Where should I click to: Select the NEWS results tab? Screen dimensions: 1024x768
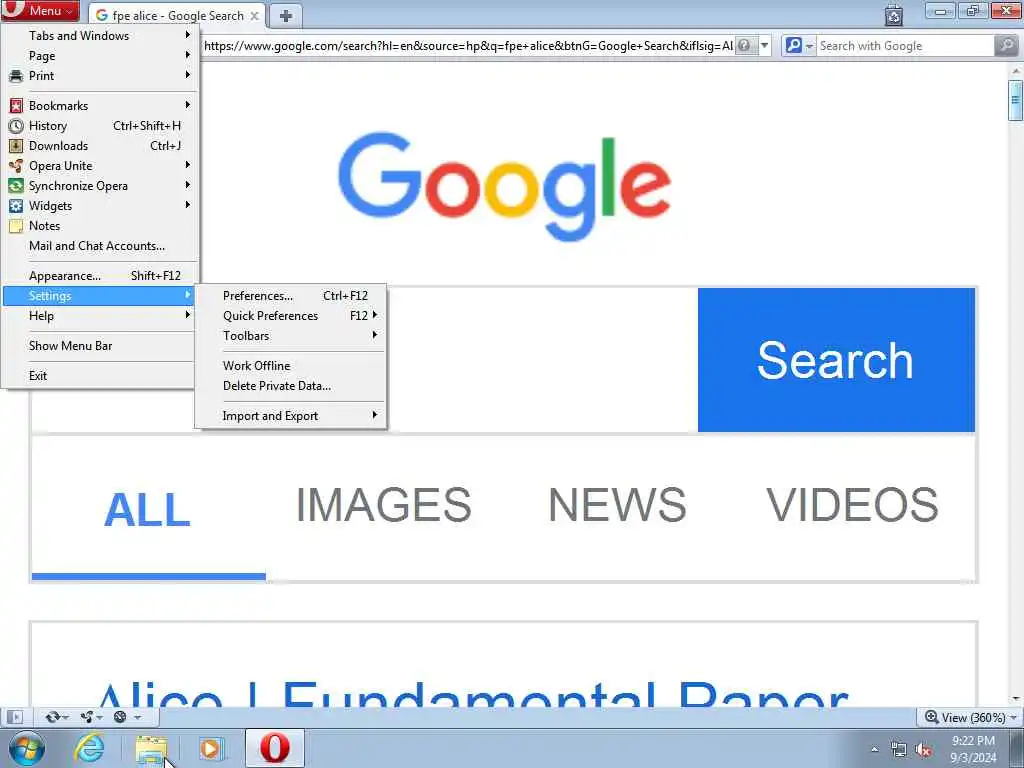pyautogui.click(x=617, y=505)
